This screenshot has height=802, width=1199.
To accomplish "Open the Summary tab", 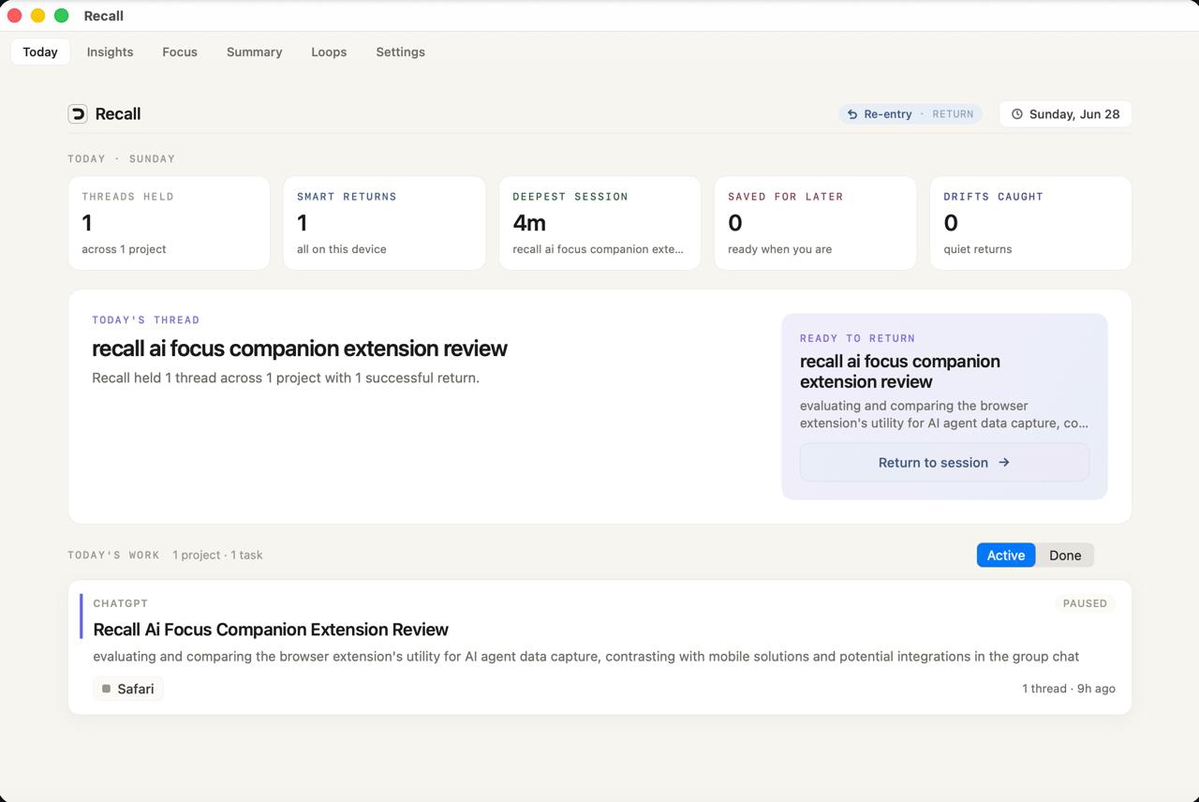I will (255, 52).
